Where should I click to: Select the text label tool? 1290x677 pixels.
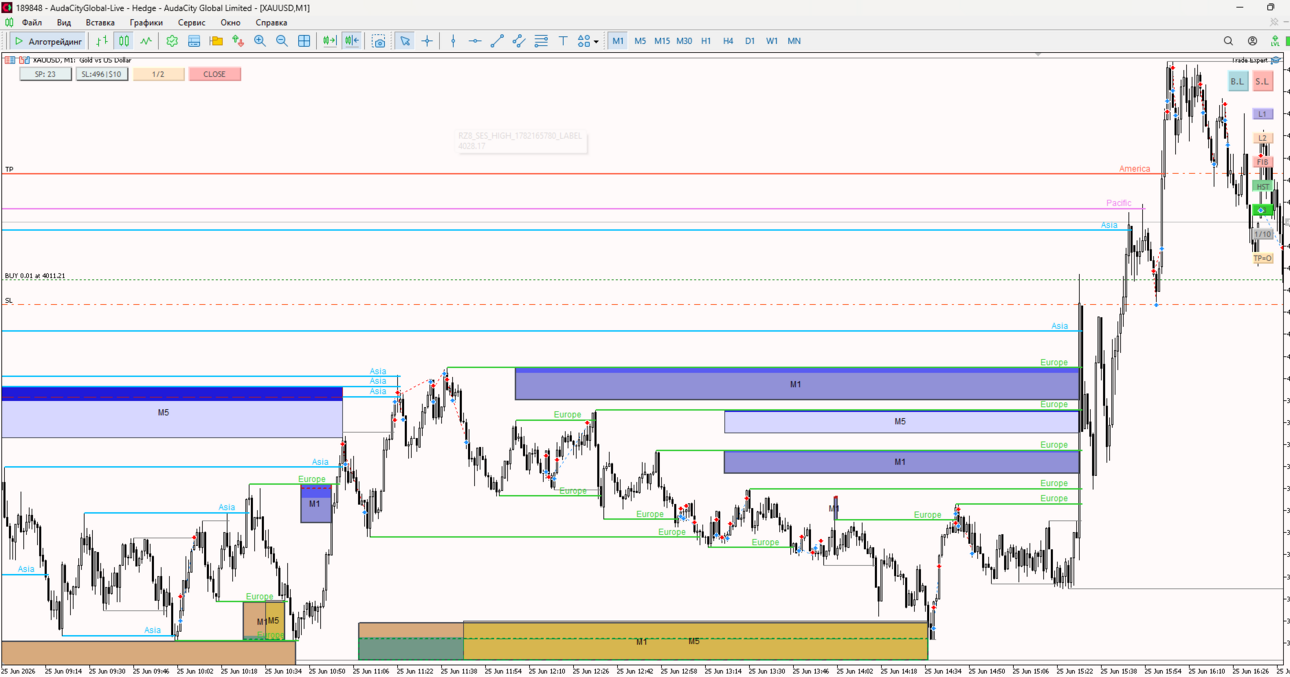pos(563,41)
